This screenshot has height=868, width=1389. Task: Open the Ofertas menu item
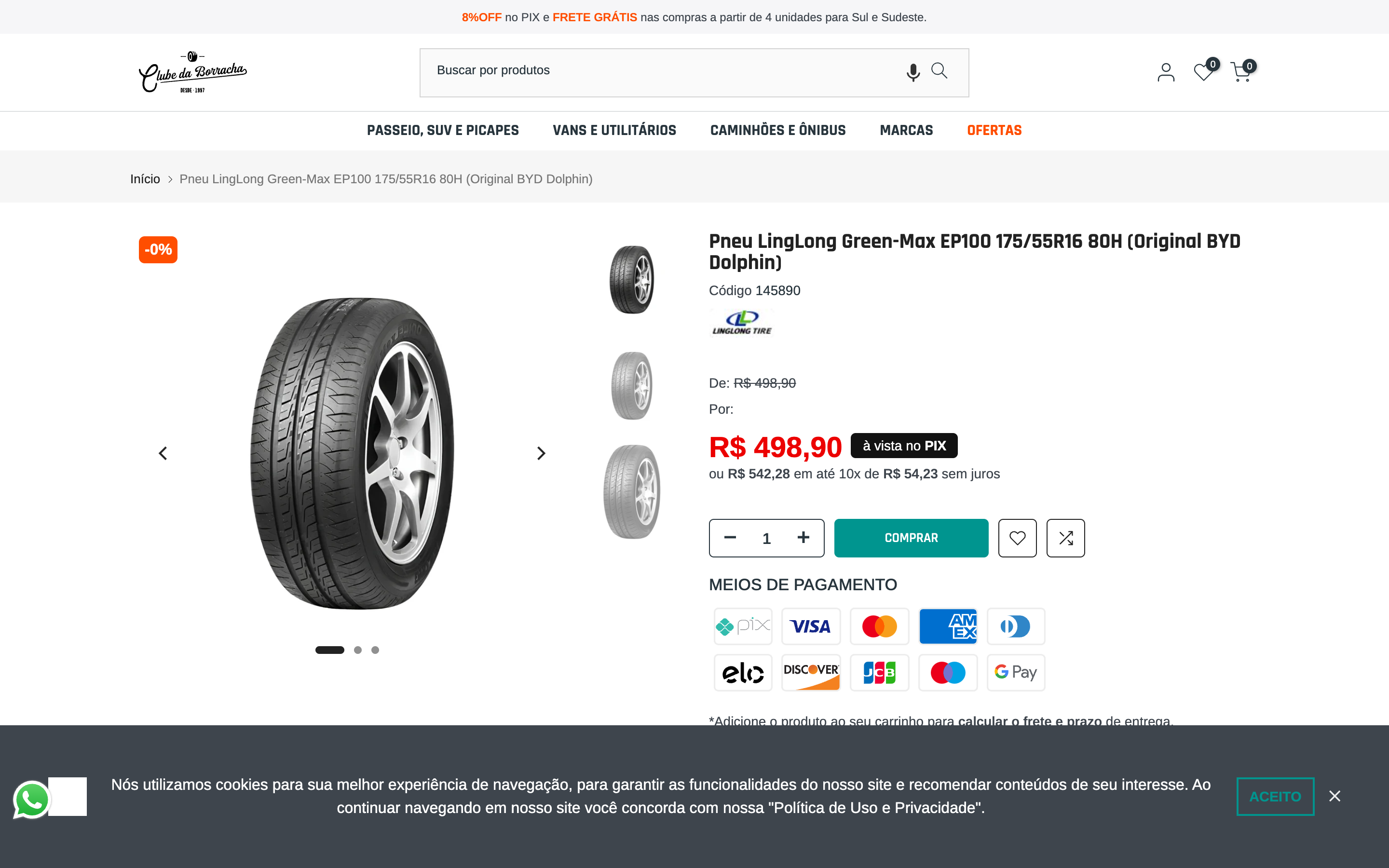994,130
